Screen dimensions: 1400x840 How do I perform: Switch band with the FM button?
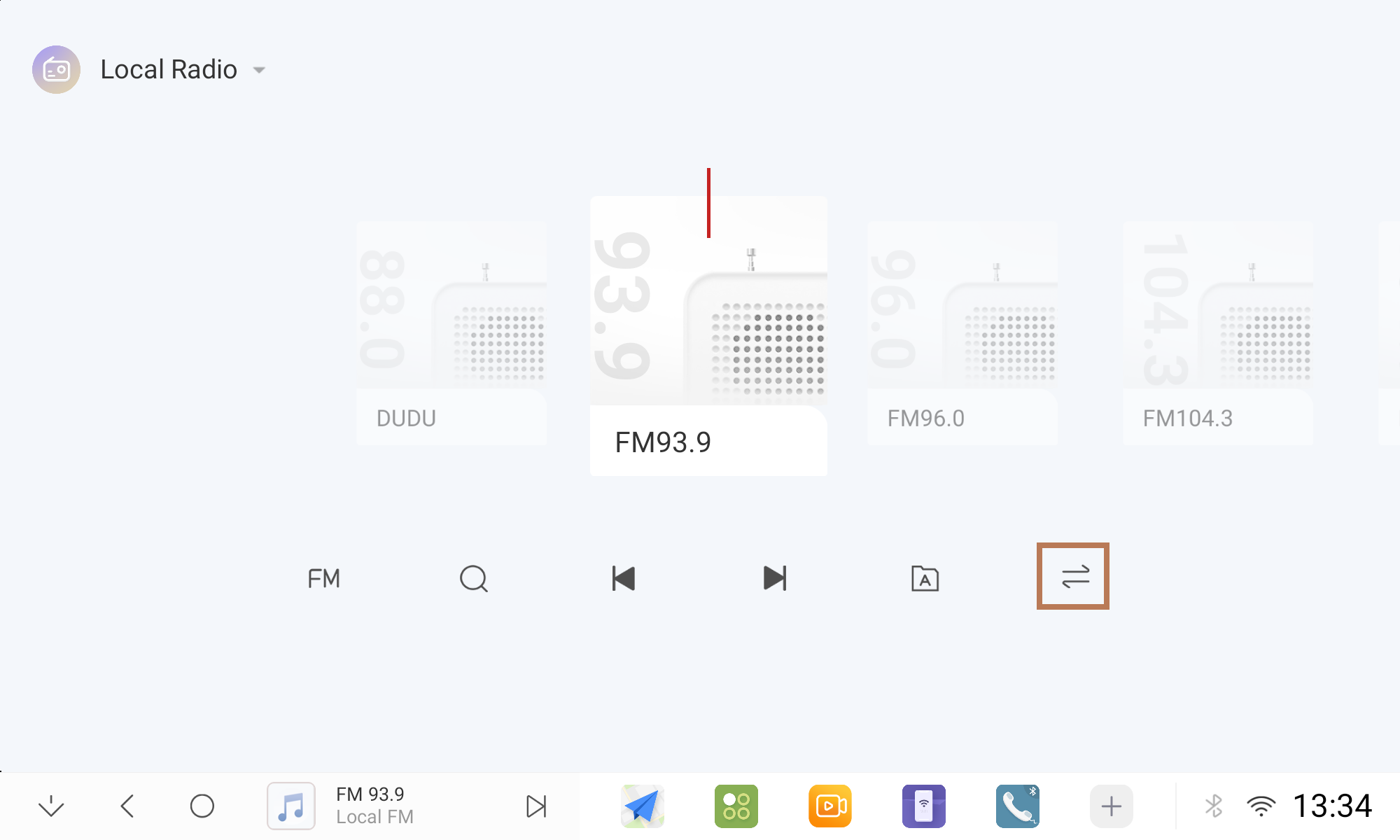tap(323, 579)
